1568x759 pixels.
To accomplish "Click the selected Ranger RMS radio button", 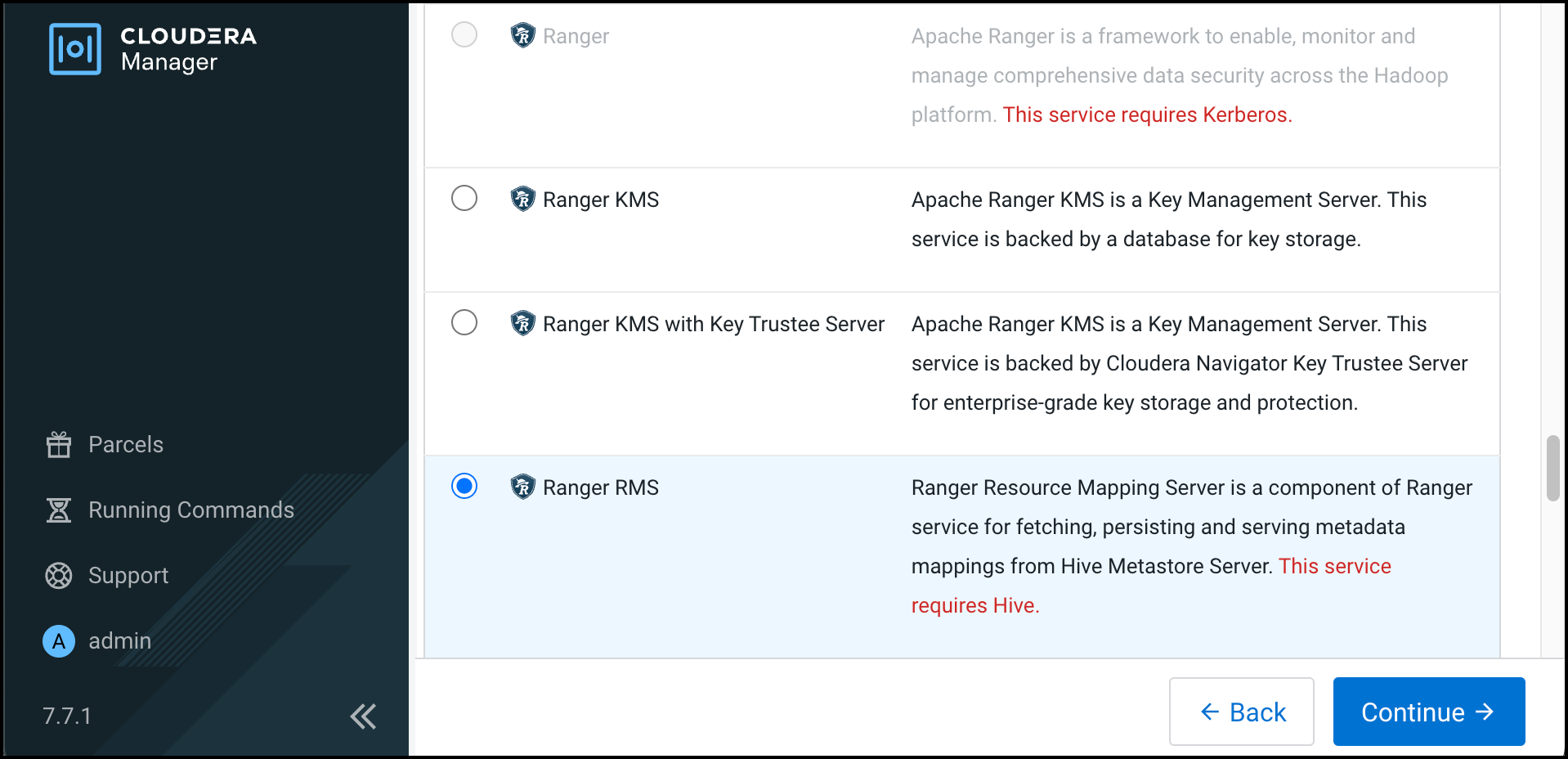I will click(x=464, y=486).
